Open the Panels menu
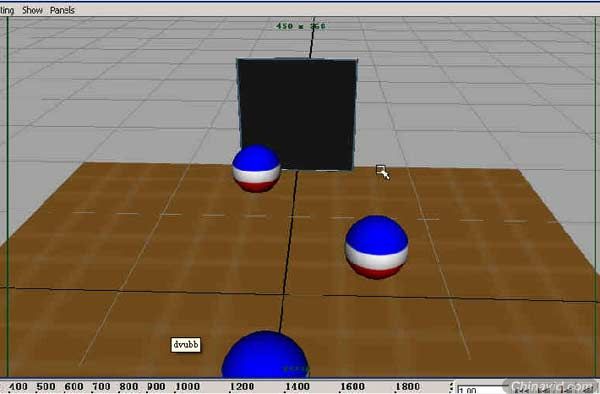Viewport: 600px width, 394px height. coord(62,10)
